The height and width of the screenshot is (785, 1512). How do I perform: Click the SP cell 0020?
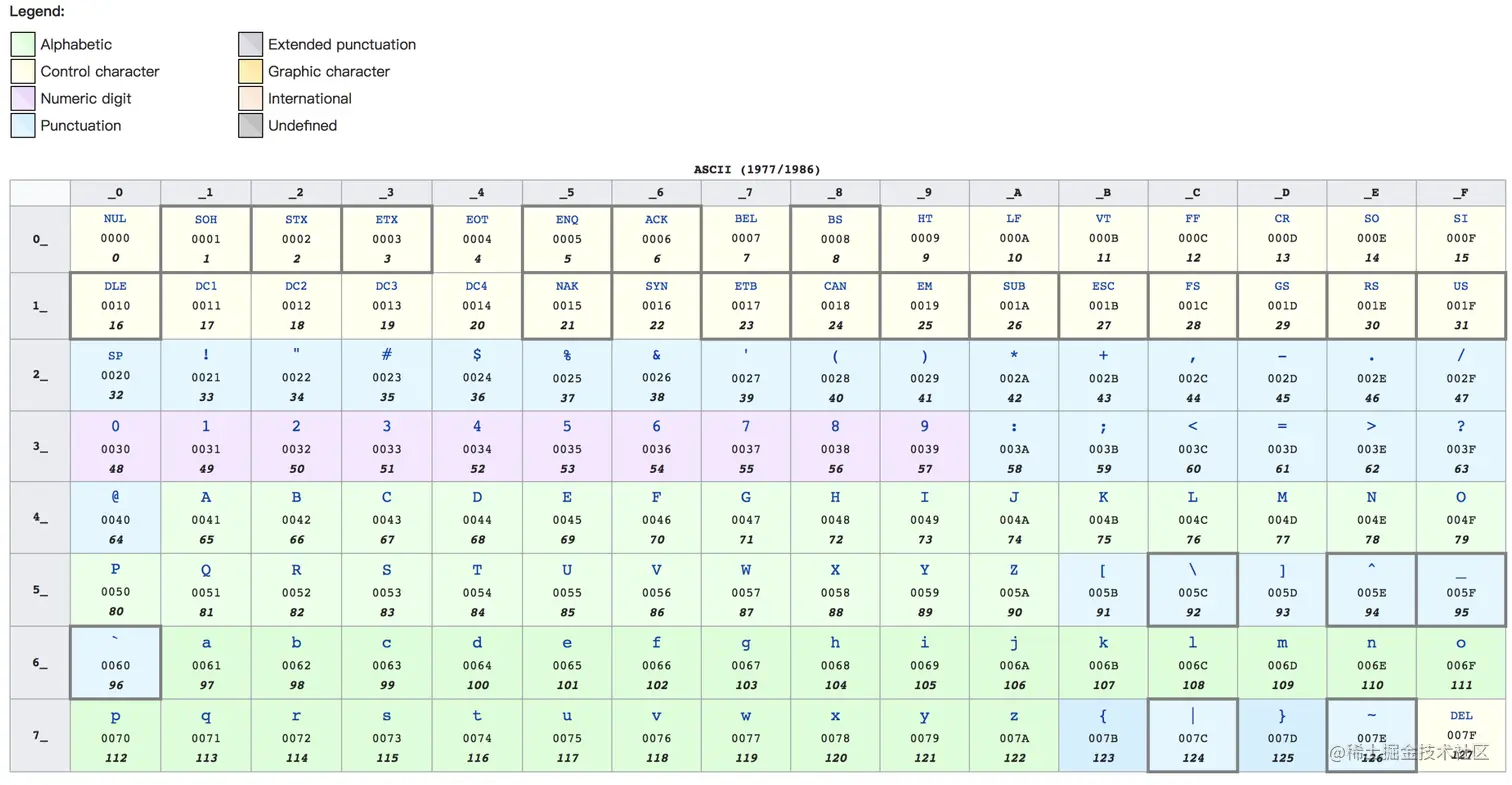tap(116, 375)
